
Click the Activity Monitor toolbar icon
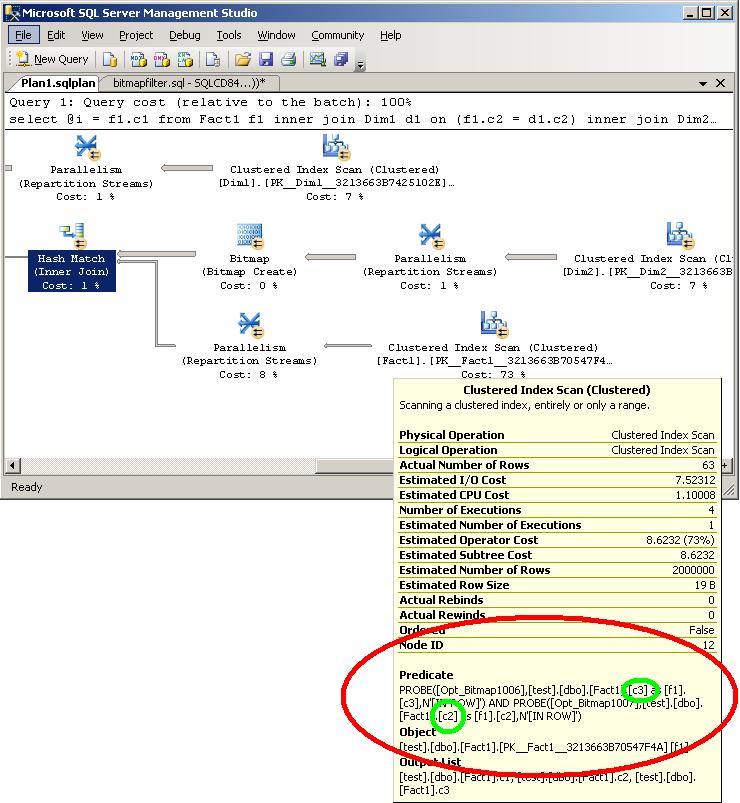318,59
